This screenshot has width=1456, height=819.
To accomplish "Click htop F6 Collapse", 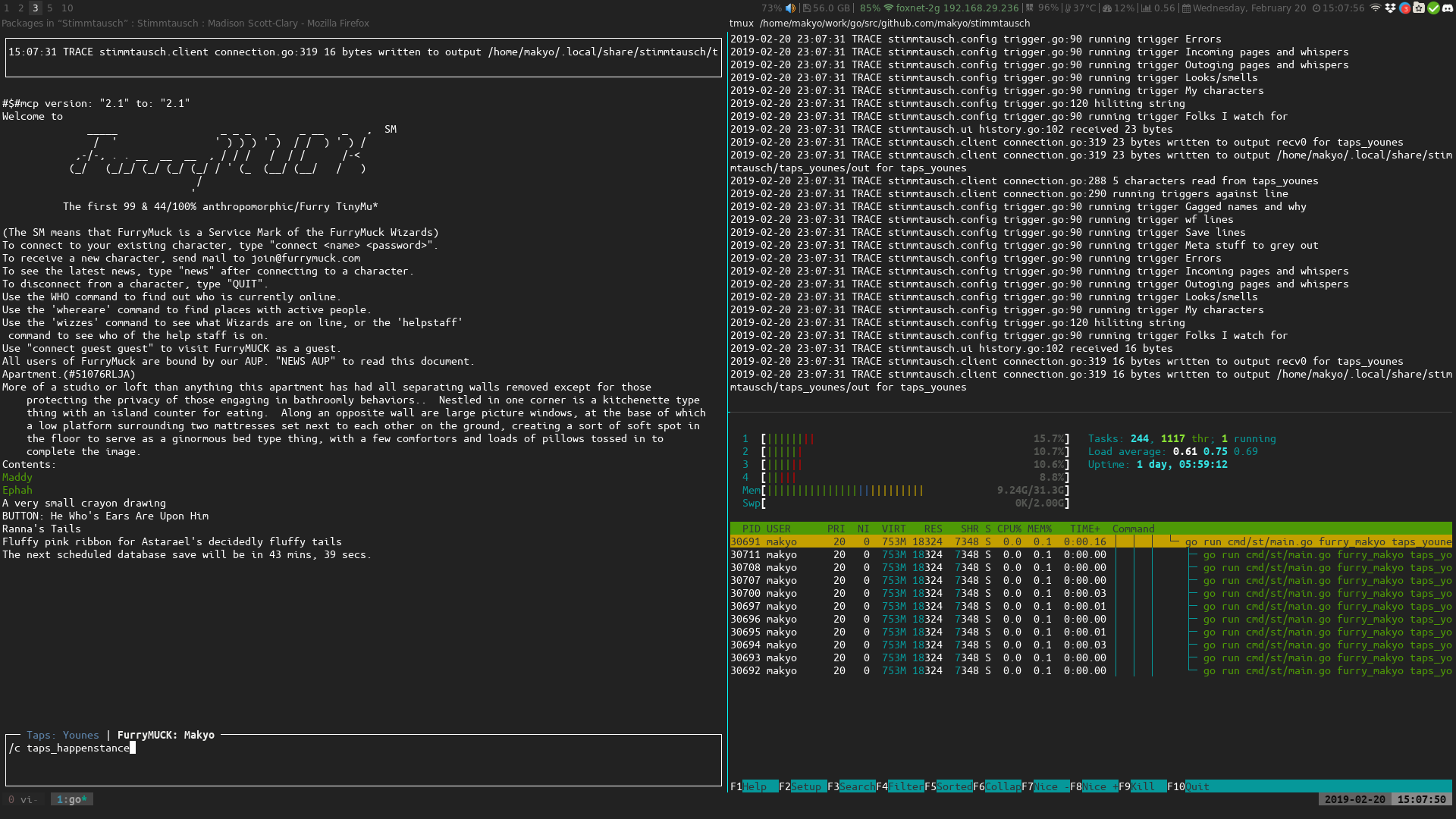I will tap(996, 786).
